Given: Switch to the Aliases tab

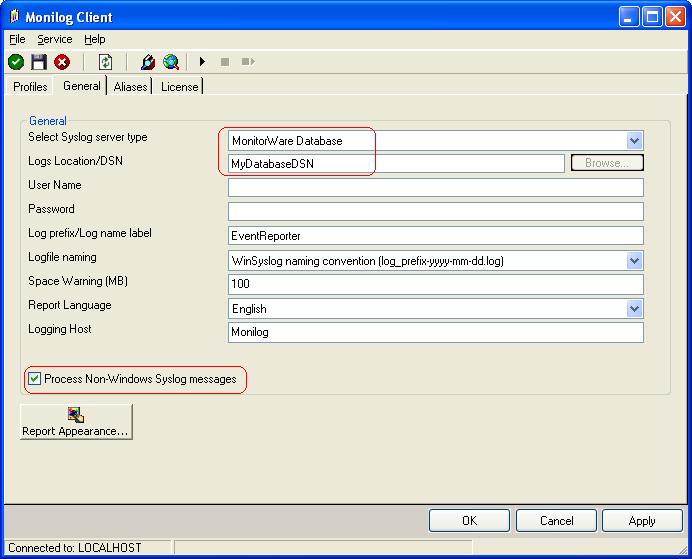Looking at the screenshot, I should pyautogui.click(x=130, y=86).
